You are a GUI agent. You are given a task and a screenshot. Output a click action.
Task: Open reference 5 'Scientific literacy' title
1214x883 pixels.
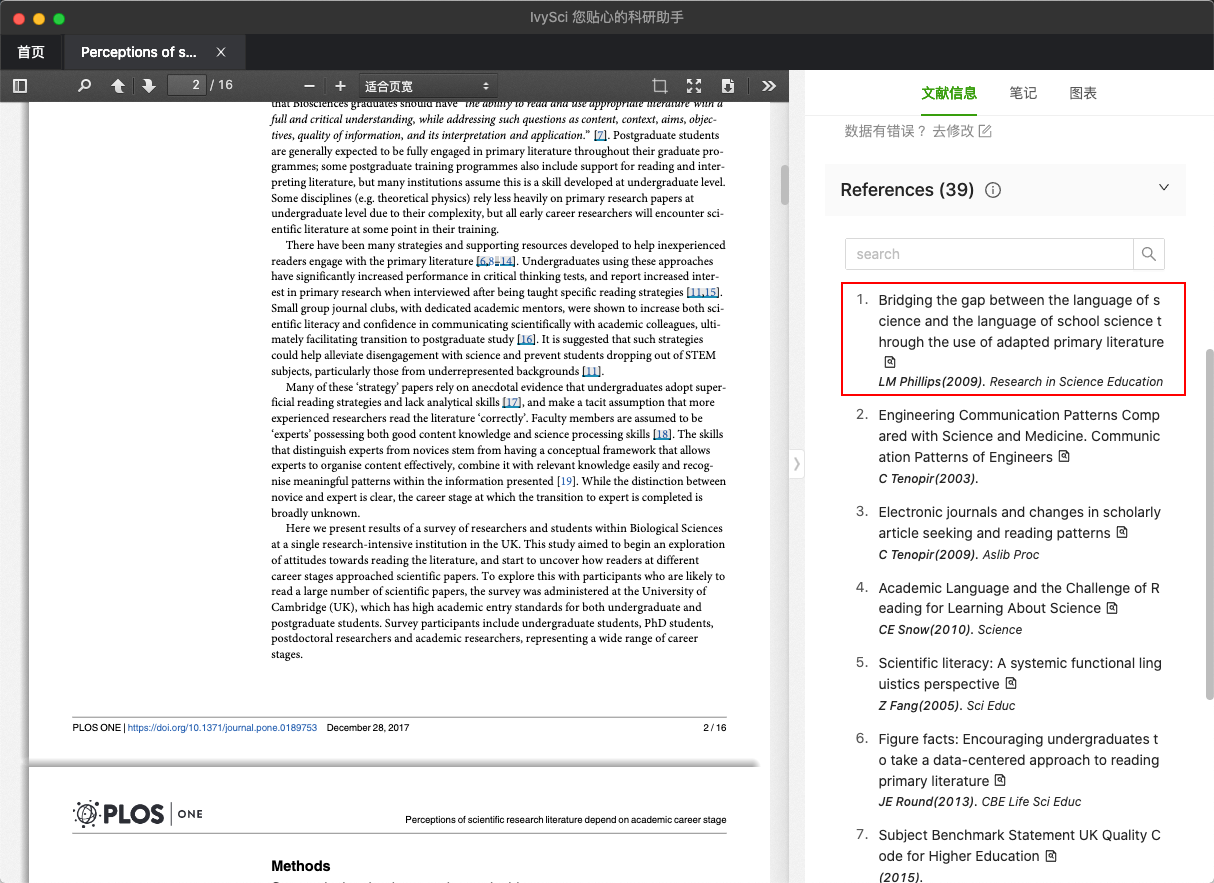pos(1019,673)
